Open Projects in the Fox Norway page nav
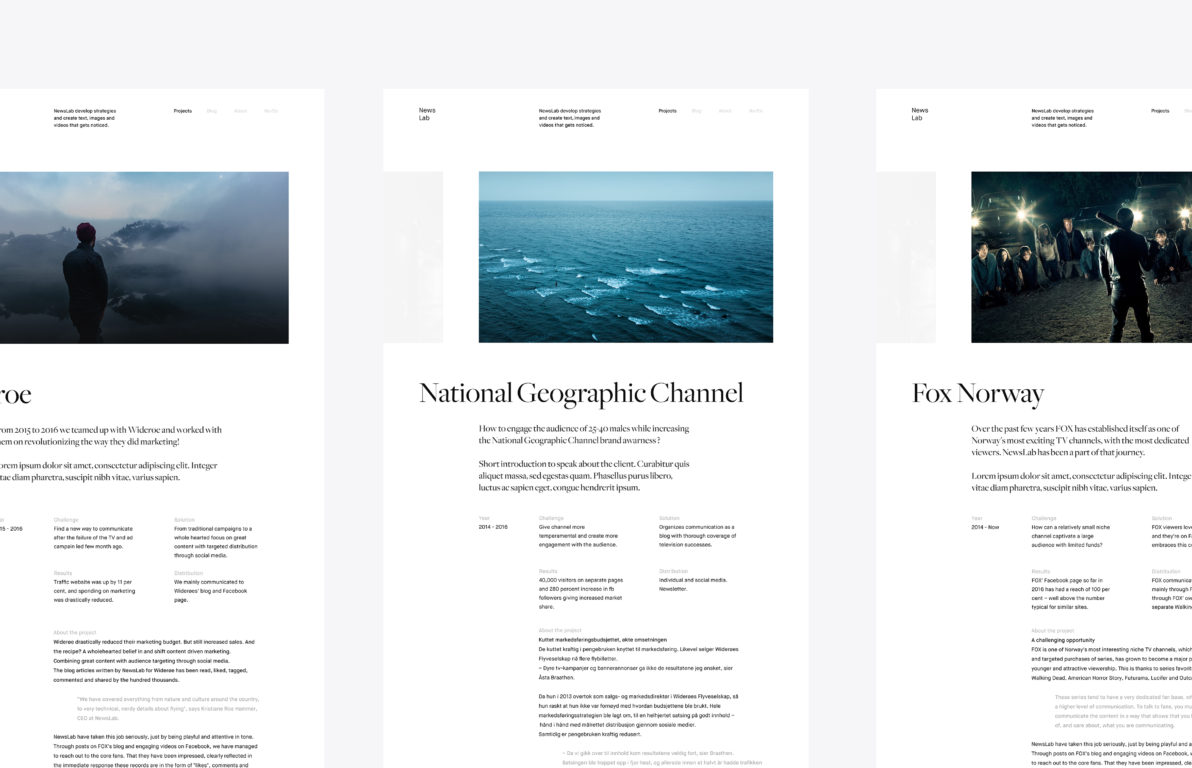This screenshot has width=1192, height=768. [x=1160, y=111]
